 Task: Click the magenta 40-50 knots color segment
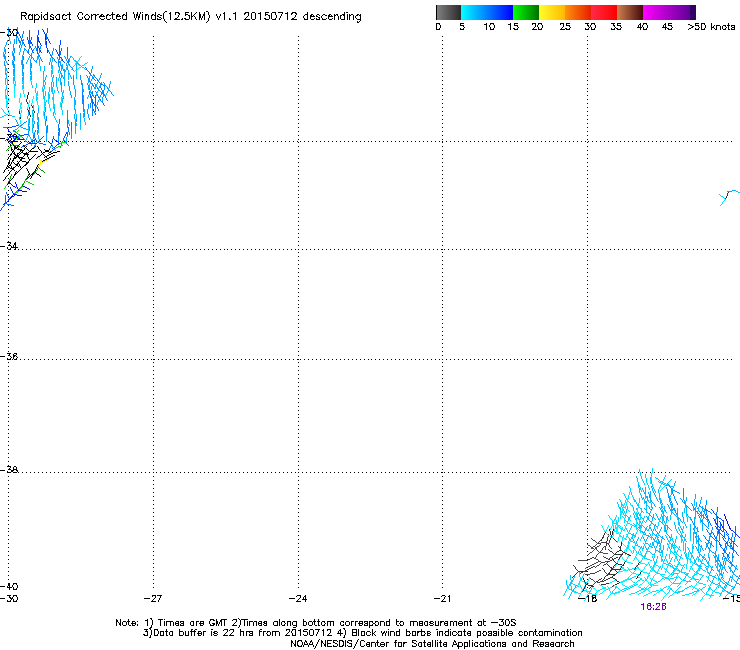666,12
